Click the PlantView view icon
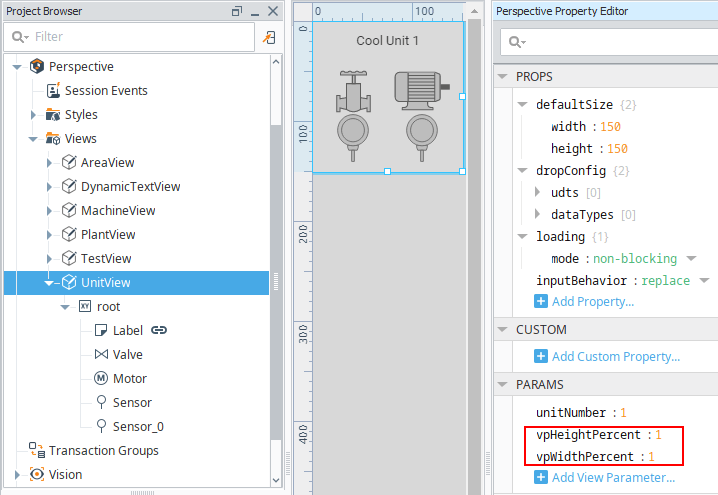The width and height of the screenshot is (718, 495). point(69,234)
